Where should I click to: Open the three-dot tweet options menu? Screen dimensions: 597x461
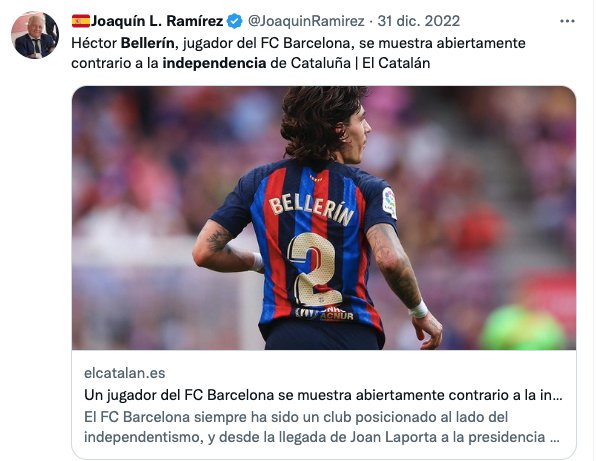click(x=567, y=21)
